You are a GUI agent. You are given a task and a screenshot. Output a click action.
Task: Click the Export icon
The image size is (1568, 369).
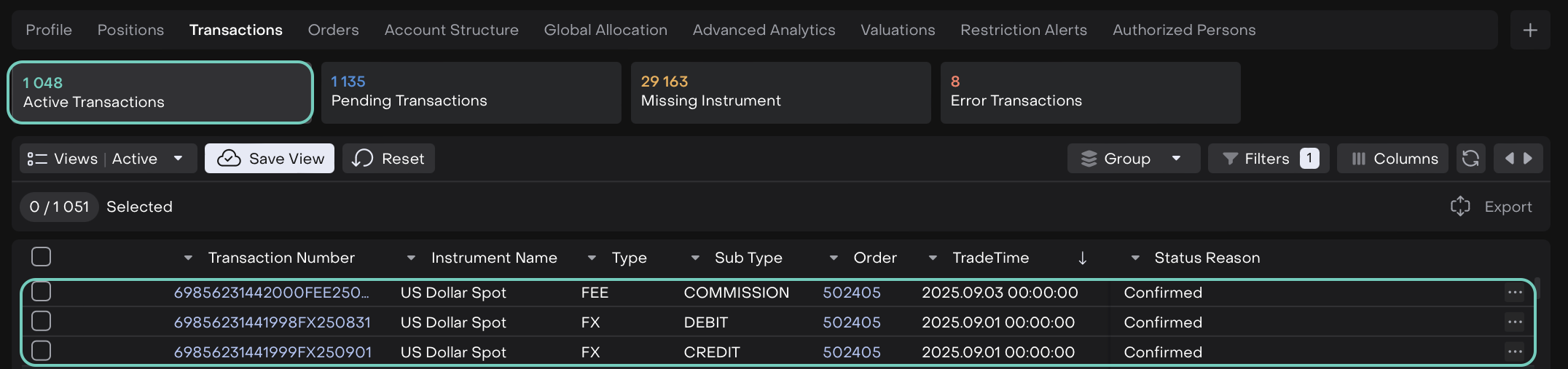(x=1460, y=207)
